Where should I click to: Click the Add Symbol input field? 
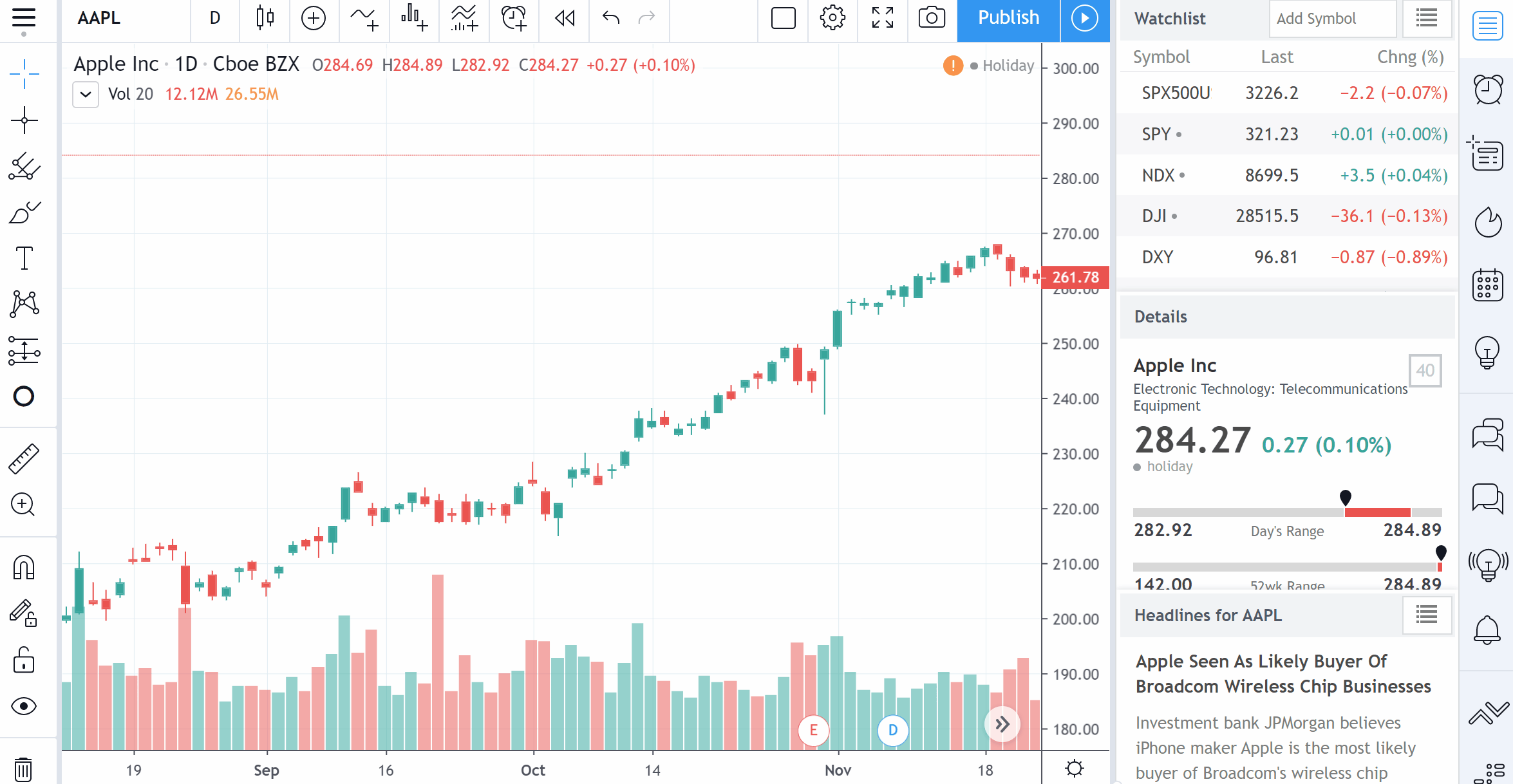pos(1331,19)
